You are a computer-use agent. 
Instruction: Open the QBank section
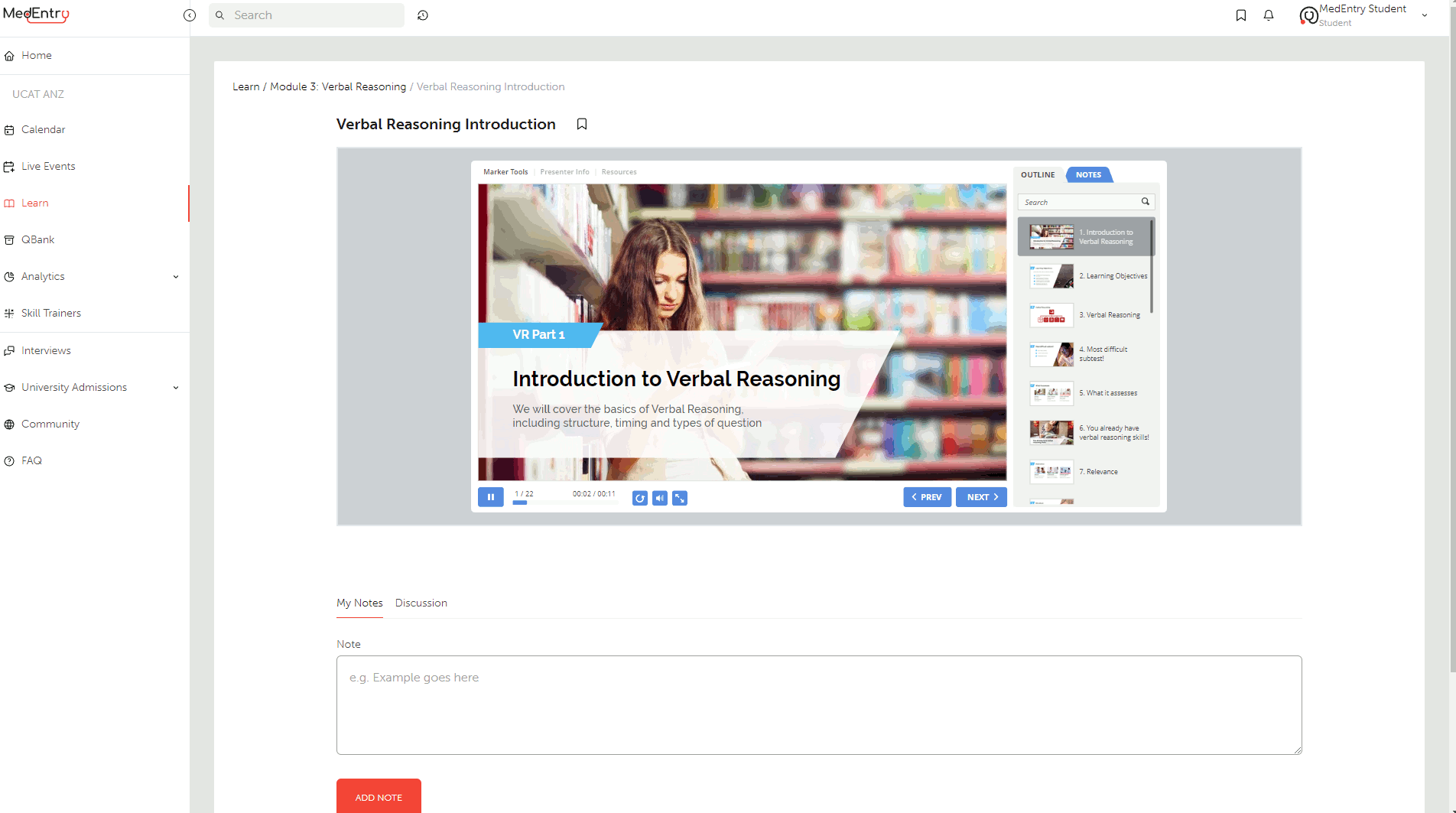click(x=37, y=239)
